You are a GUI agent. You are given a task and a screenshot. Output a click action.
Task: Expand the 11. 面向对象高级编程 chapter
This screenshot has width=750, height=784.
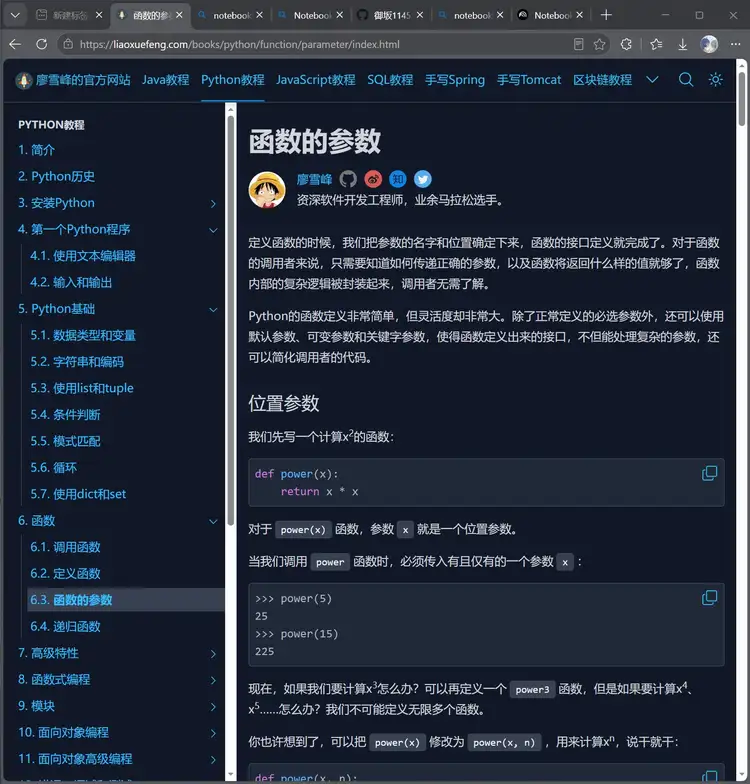click(x=213, y=760)
